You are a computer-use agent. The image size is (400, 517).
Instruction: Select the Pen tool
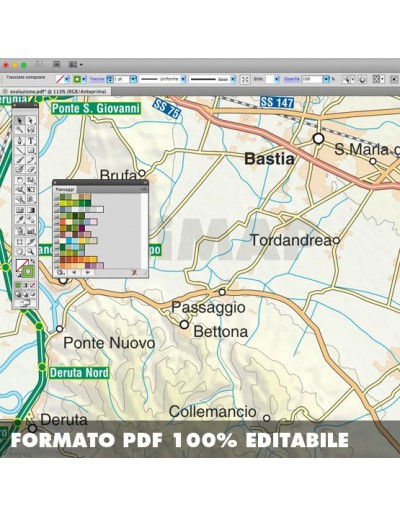(20, 140)
